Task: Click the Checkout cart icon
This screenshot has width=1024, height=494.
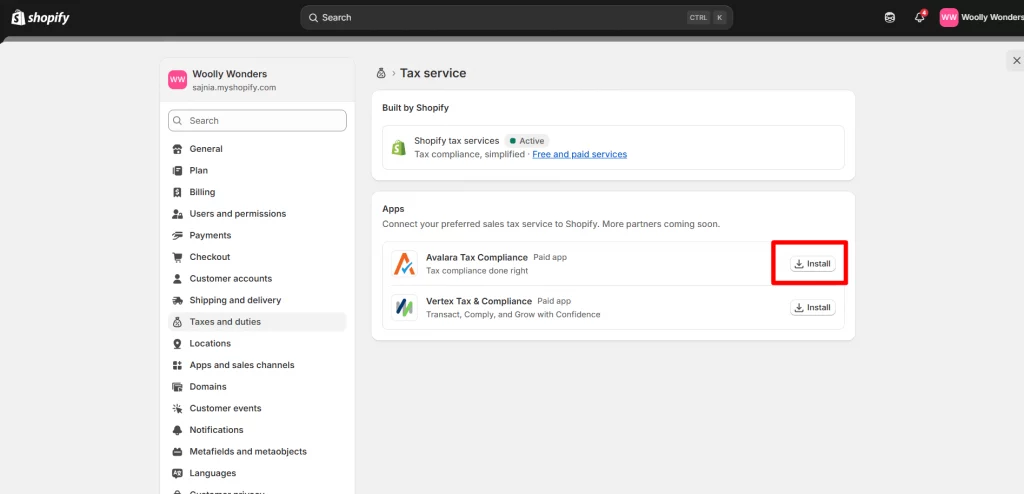Action: coord(177,257)
